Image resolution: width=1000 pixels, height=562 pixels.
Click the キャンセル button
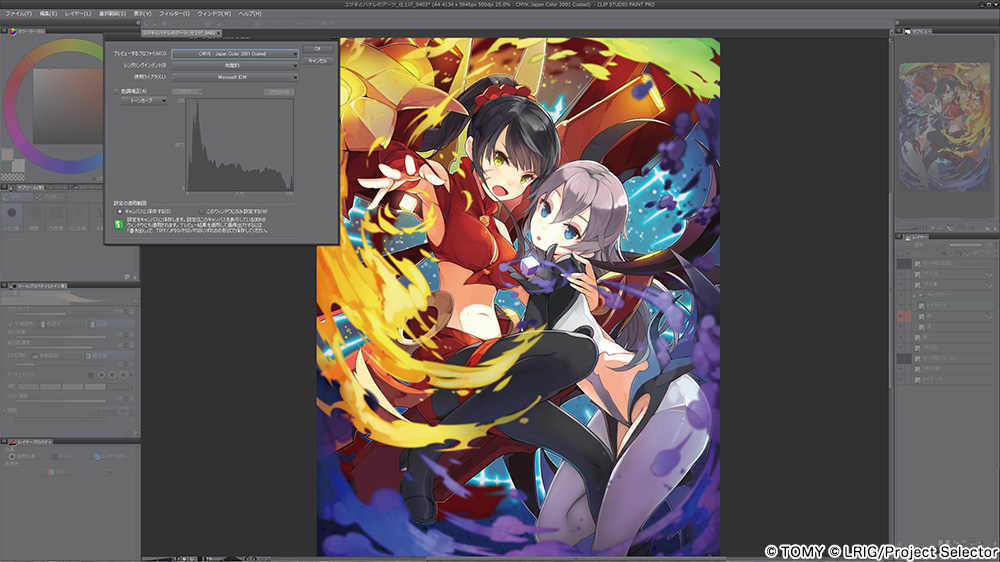318,61
